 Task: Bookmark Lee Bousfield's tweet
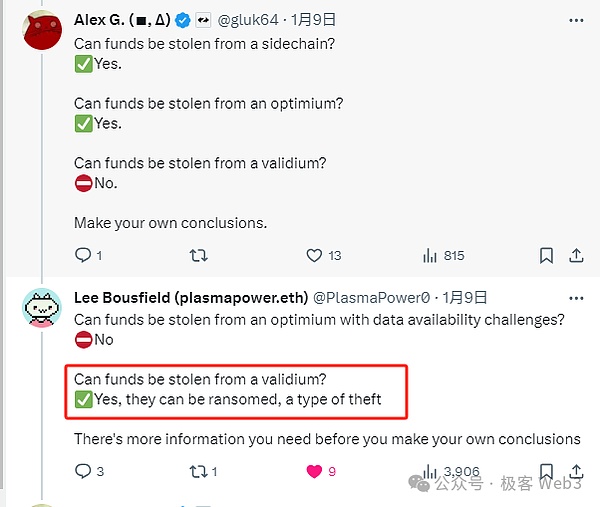(546, 471)
